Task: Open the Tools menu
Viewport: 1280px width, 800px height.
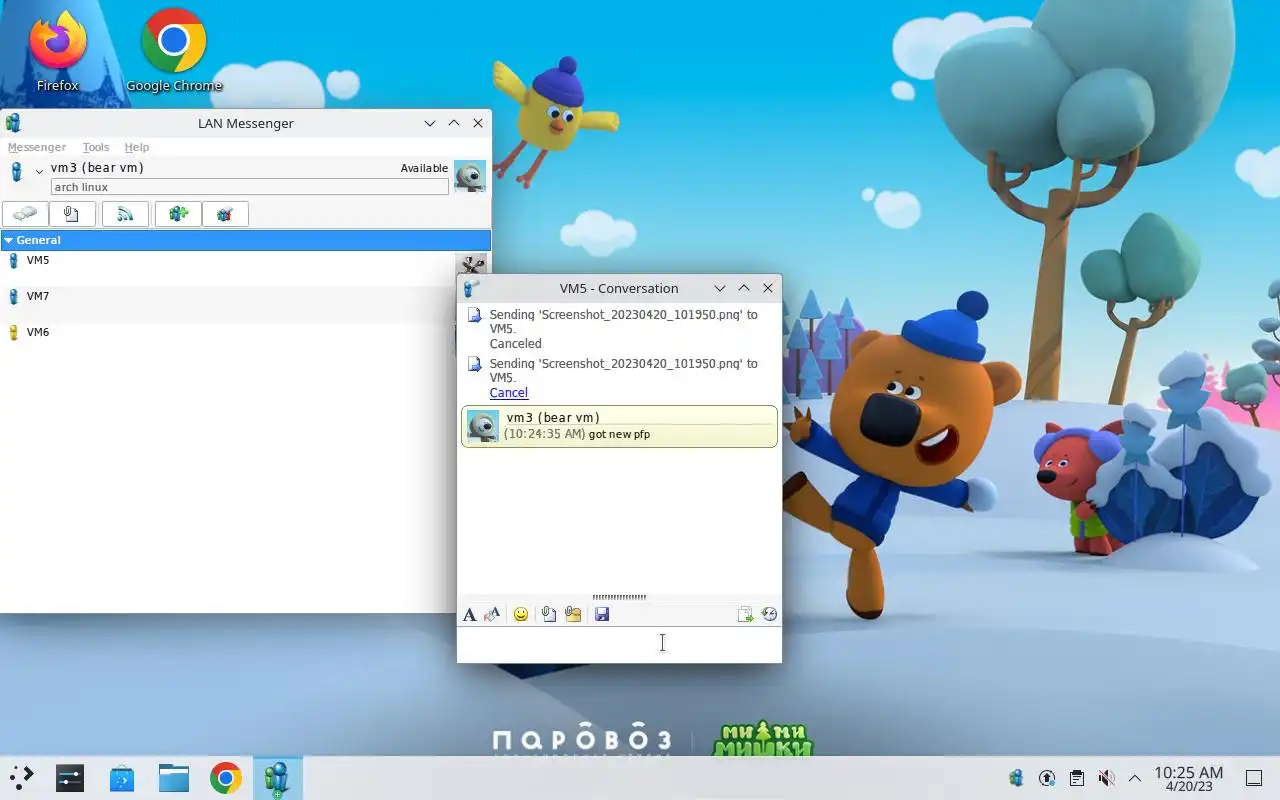Action: click(x=96, y=147)
